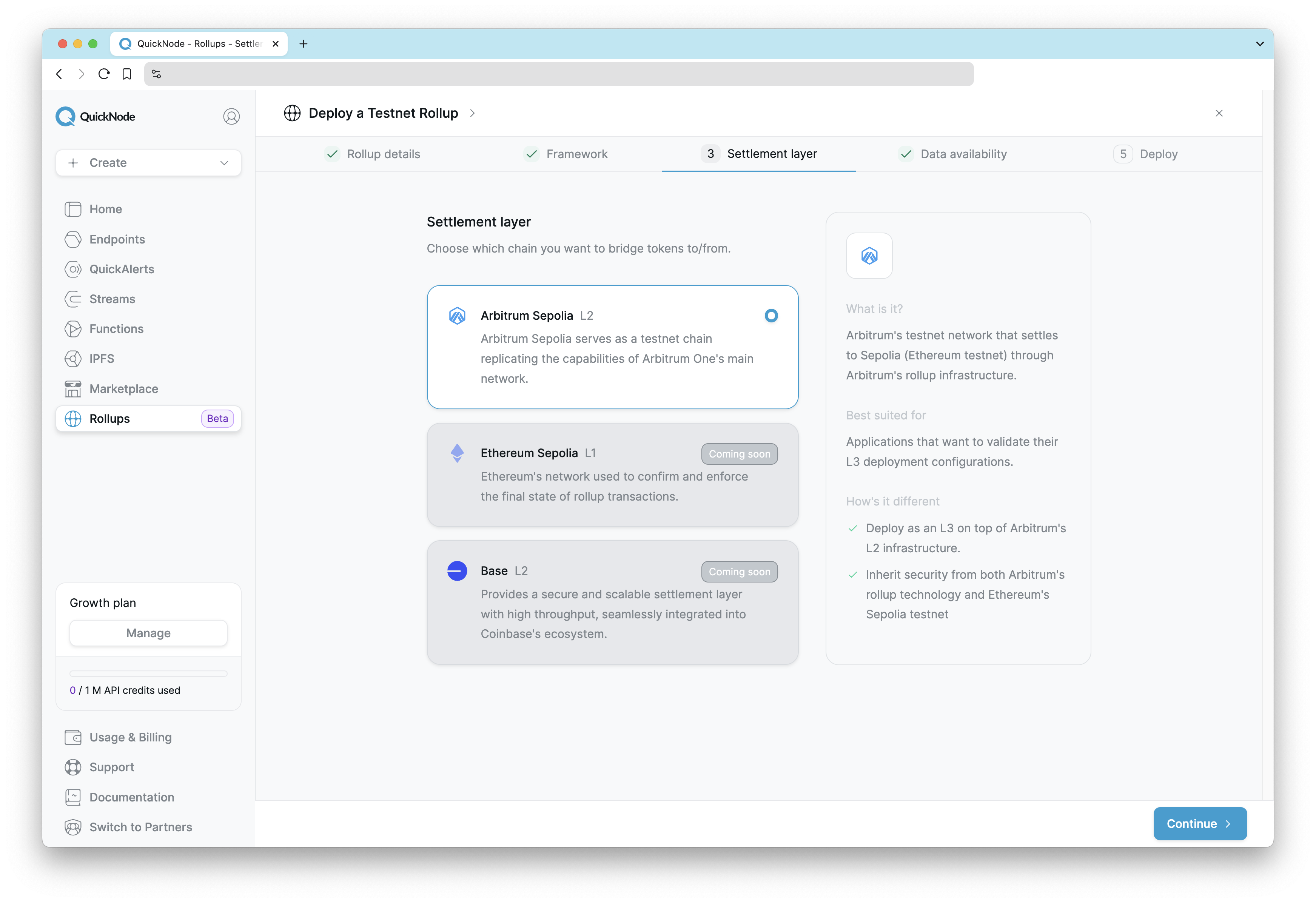Click the Marketplace storefront icon
This screenshot has width=1316, height=903.
(x=73, y=389)
